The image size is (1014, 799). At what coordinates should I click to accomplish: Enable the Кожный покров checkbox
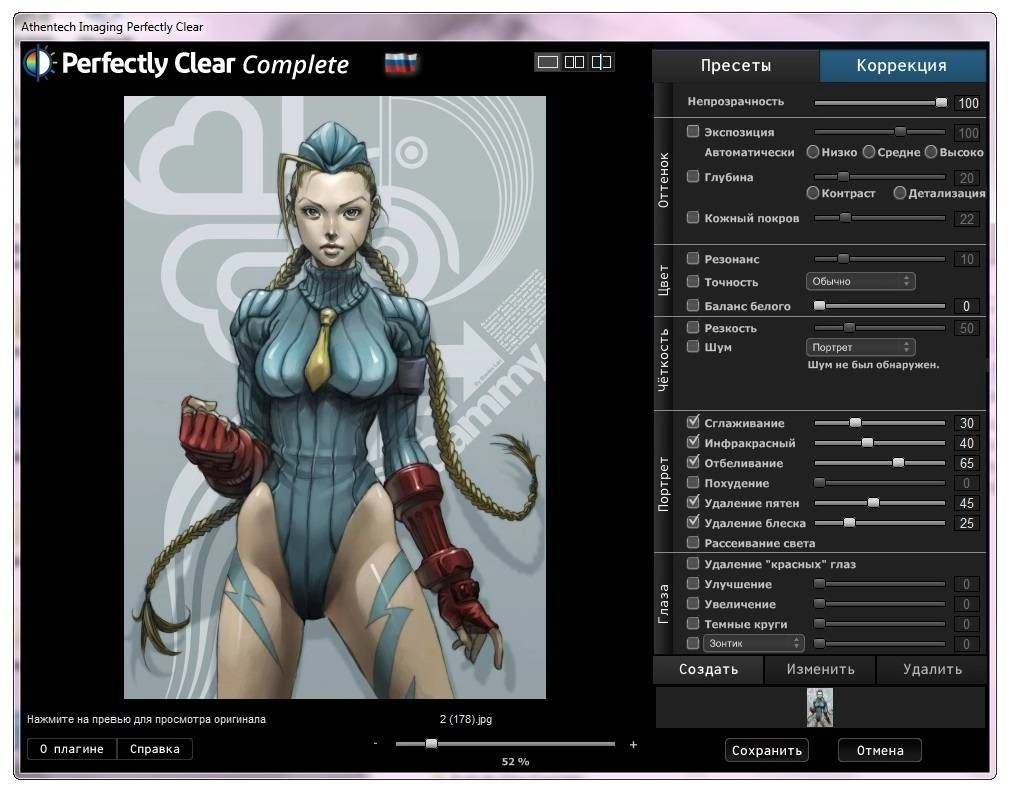pyautogui.click(x=693, y=217)
